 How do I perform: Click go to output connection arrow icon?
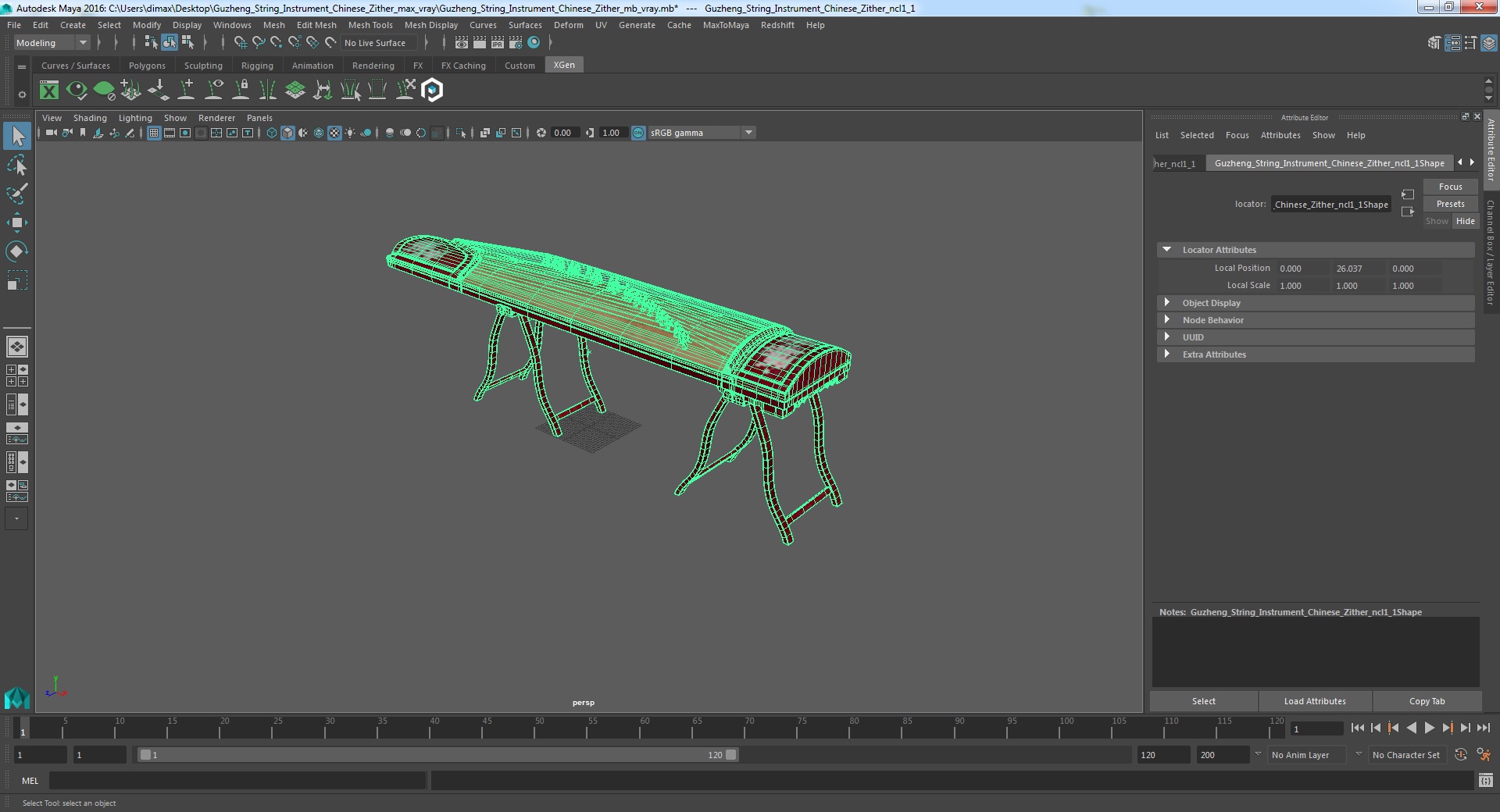tap(1408, 212)
